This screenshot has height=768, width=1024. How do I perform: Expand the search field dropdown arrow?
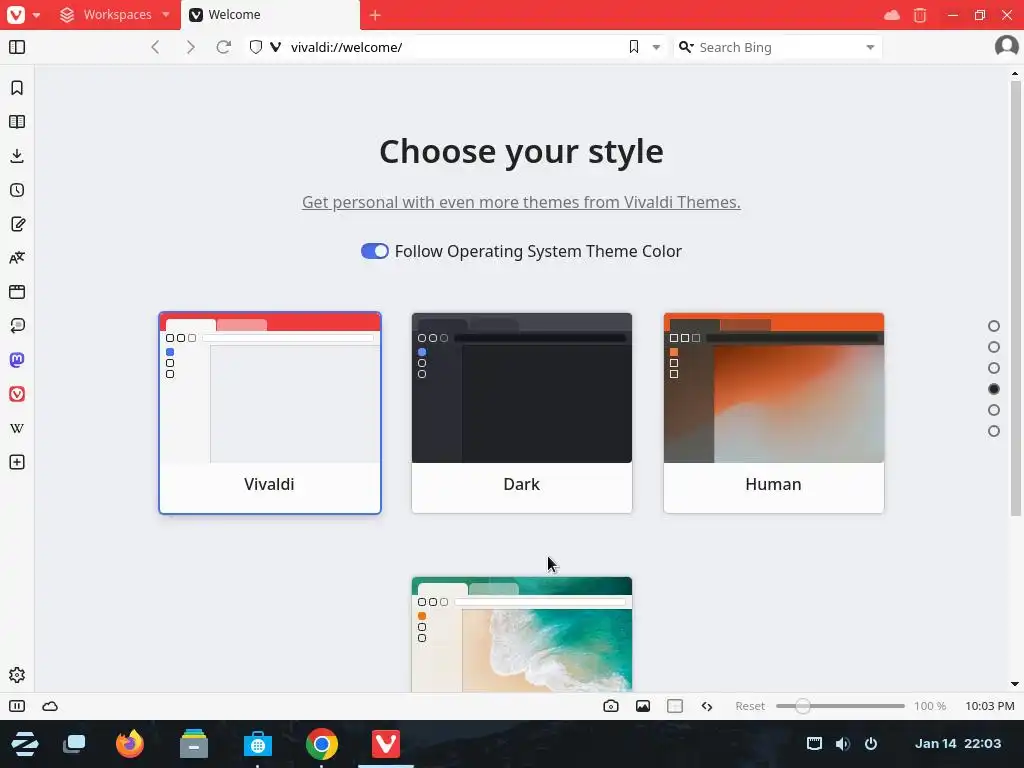(870, 47)
